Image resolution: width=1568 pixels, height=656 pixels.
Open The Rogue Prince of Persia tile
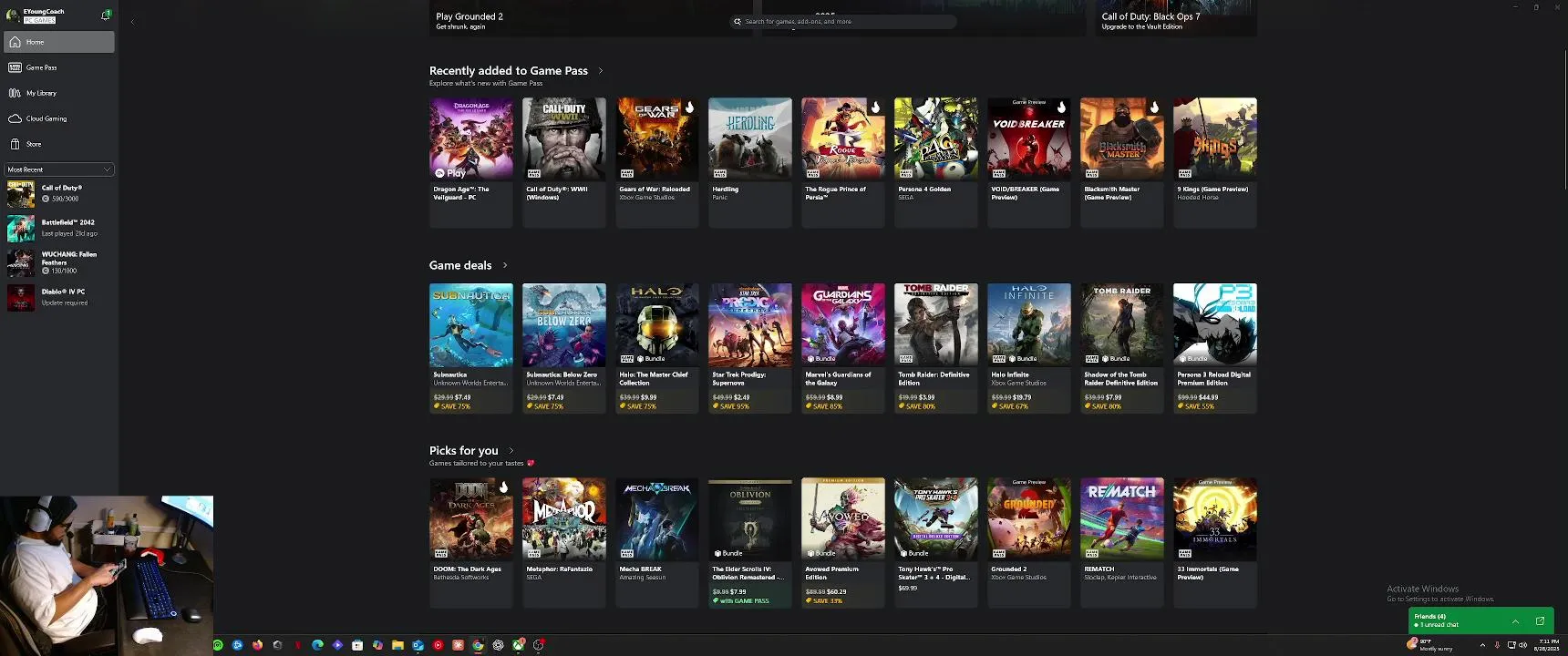point(843,162)
